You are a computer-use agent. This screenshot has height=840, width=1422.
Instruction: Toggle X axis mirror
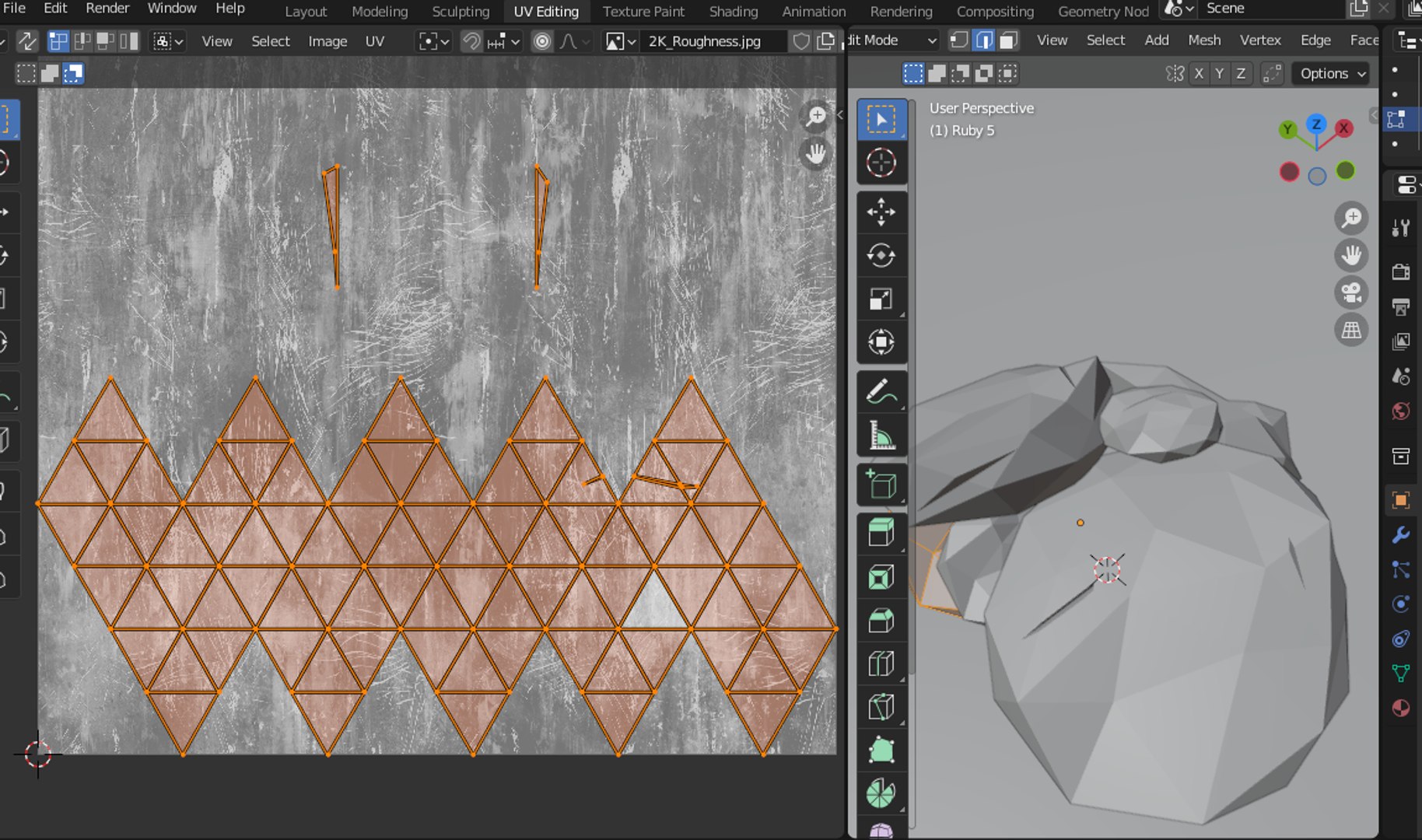tap(1199, 73)
